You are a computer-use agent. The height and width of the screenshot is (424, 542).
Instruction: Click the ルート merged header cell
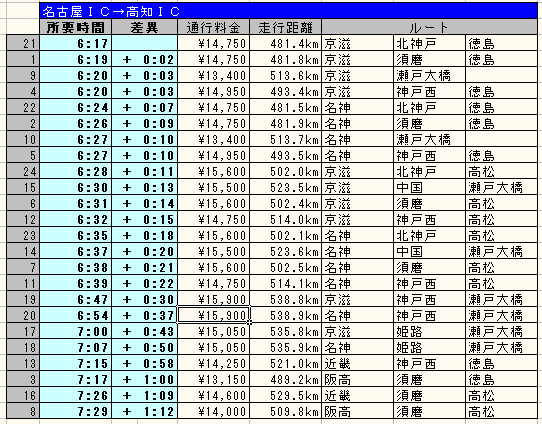[429, 27]
